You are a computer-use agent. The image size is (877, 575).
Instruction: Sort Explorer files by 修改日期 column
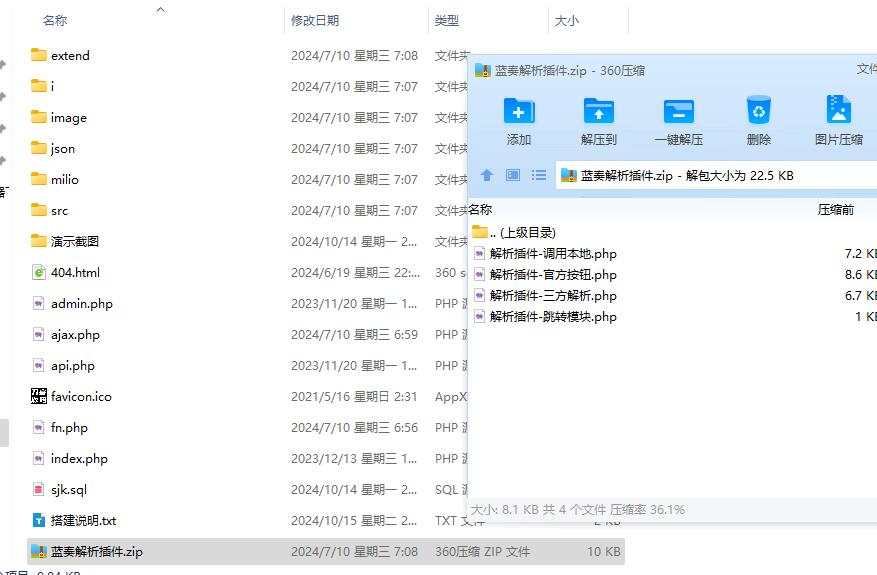click(315, 21)
